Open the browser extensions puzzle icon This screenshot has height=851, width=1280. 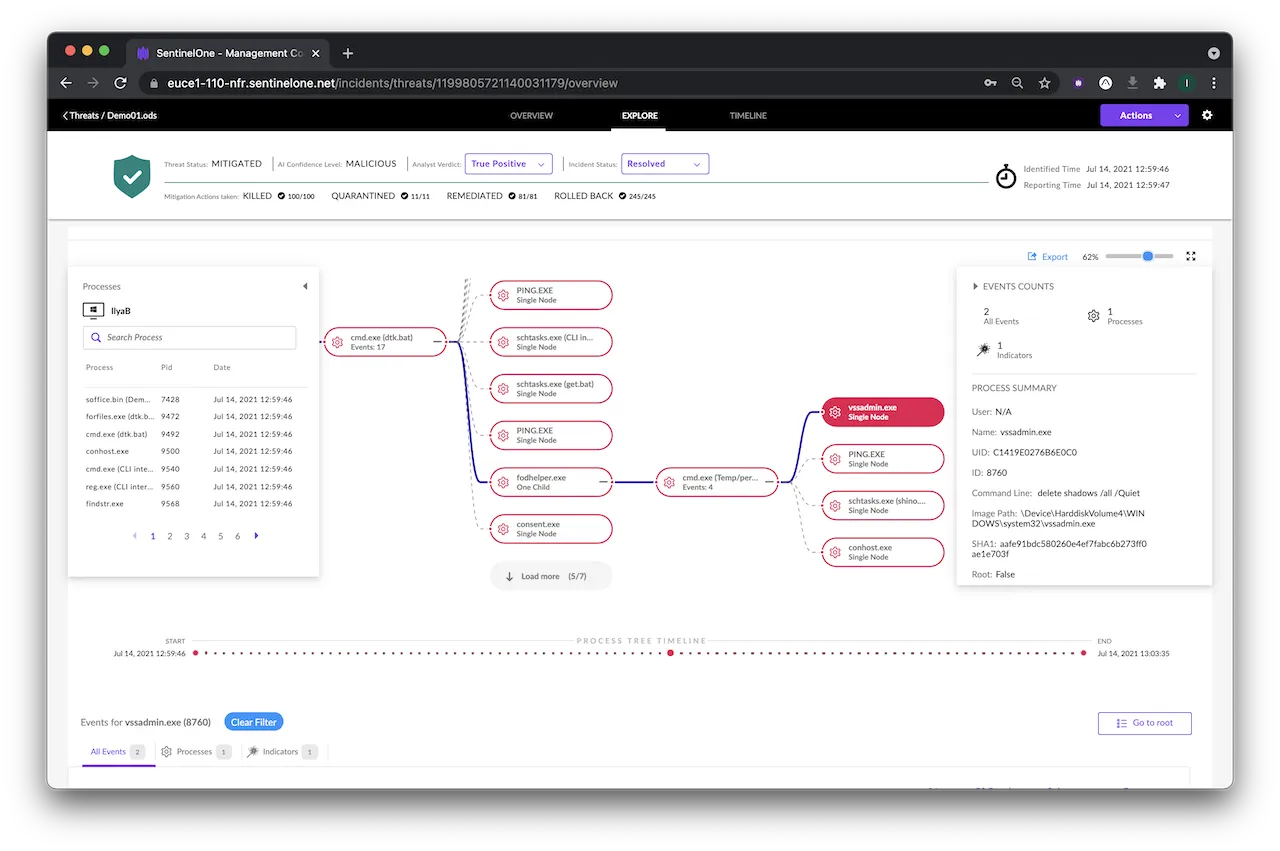[x=1159, y=83]
